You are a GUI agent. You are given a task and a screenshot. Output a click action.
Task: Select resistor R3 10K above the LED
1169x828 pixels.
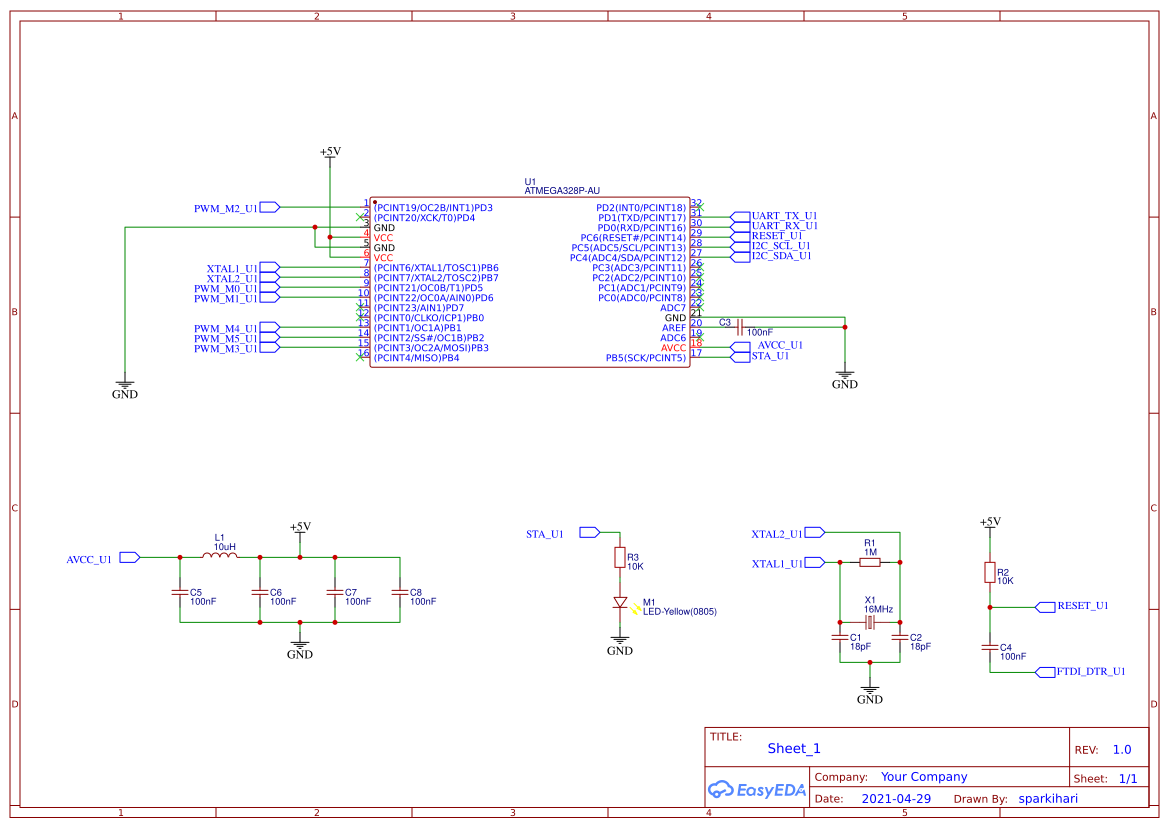pyautogui.click(x=620, y=557)
